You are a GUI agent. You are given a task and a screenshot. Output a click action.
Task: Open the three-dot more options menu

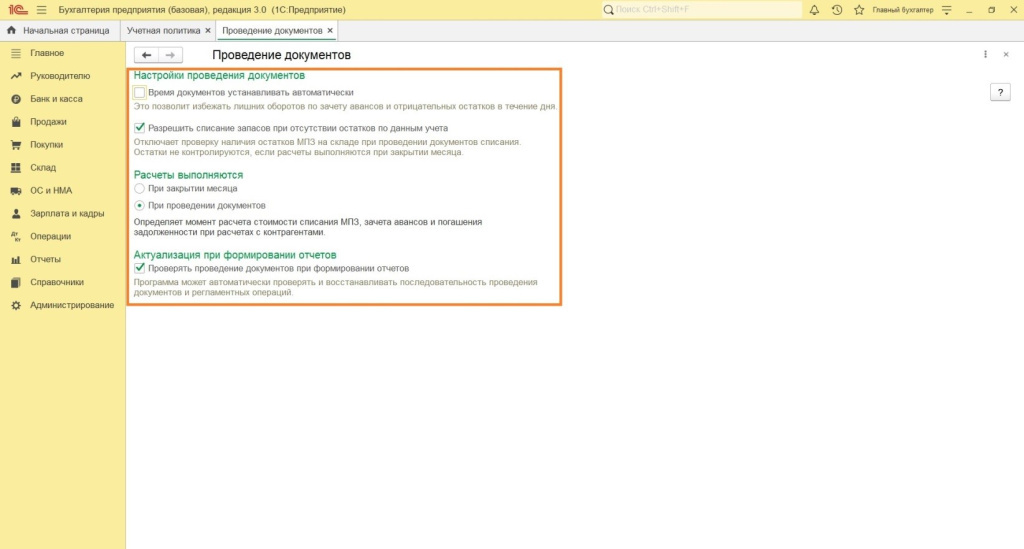985,55
